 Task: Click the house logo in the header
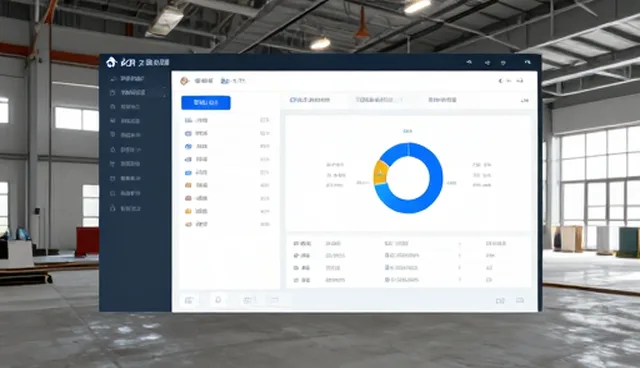click(x=111, y=62)
